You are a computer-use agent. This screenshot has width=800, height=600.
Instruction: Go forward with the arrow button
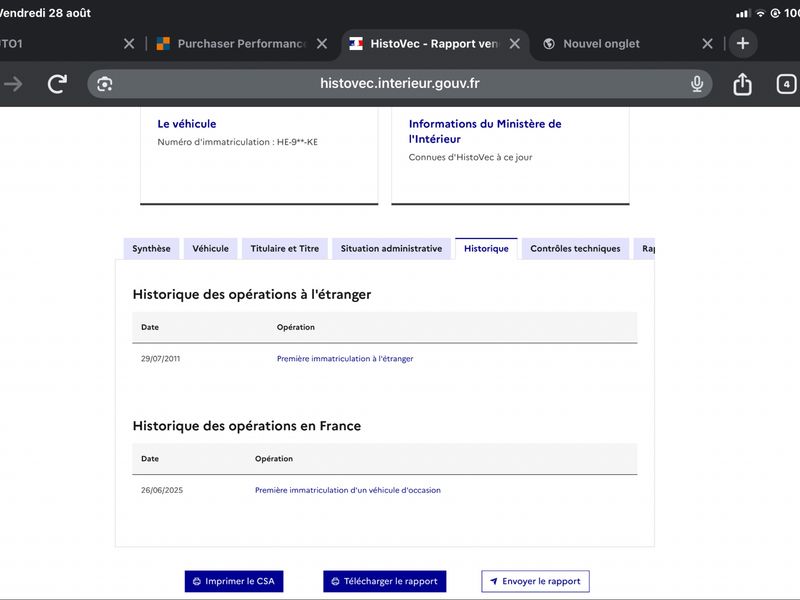(x=13, y=84)
